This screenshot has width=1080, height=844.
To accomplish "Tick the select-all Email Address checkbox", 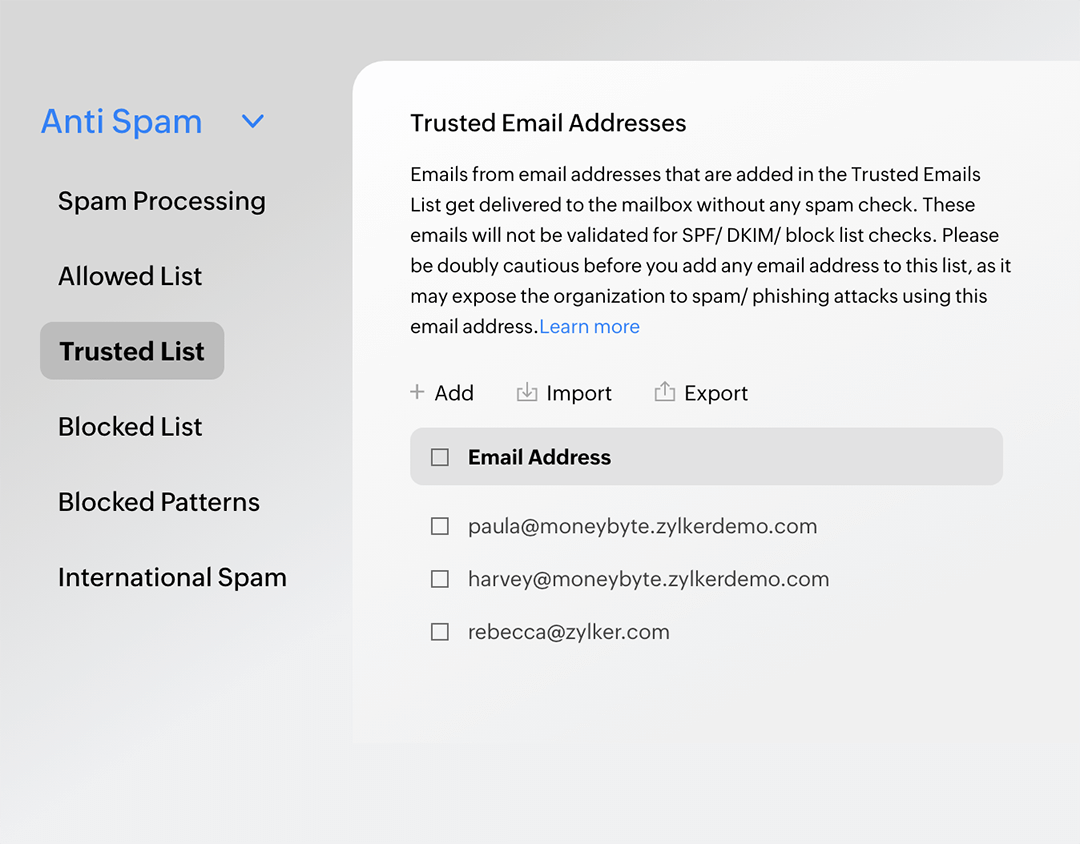I will pyautogui.click(x=440, y=457).
